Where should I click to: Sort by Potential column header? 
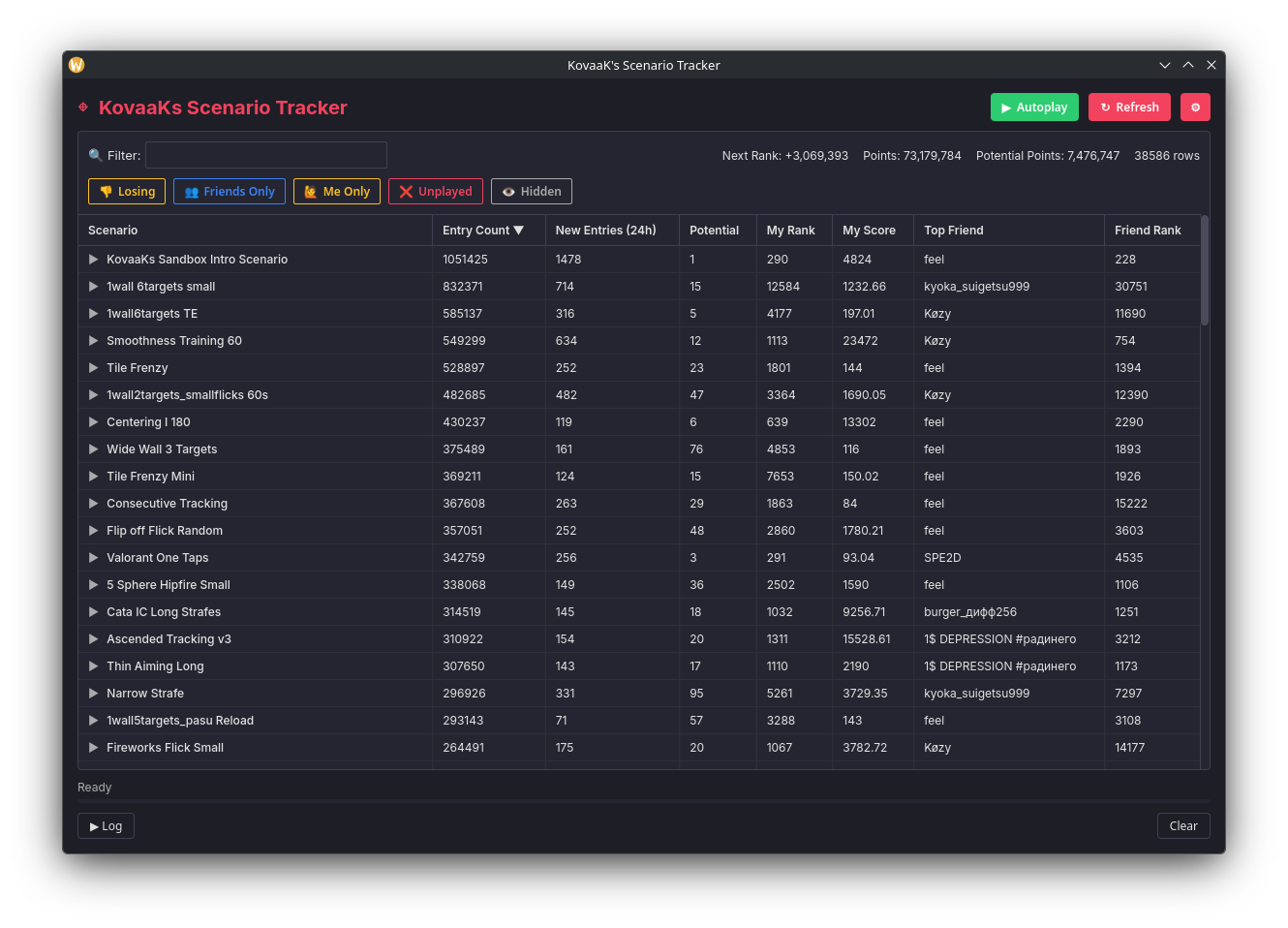718,231
